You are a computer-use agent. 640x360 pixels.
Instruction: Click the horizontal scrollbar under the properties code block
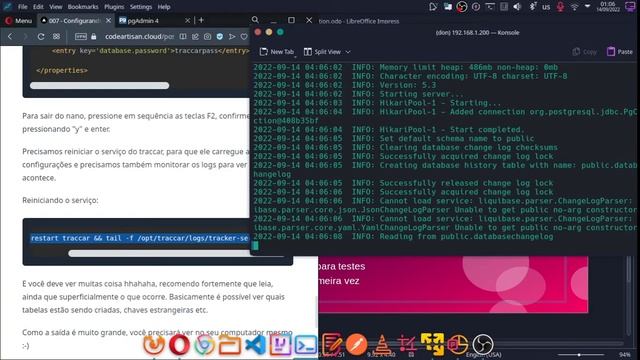pos(99,85)
